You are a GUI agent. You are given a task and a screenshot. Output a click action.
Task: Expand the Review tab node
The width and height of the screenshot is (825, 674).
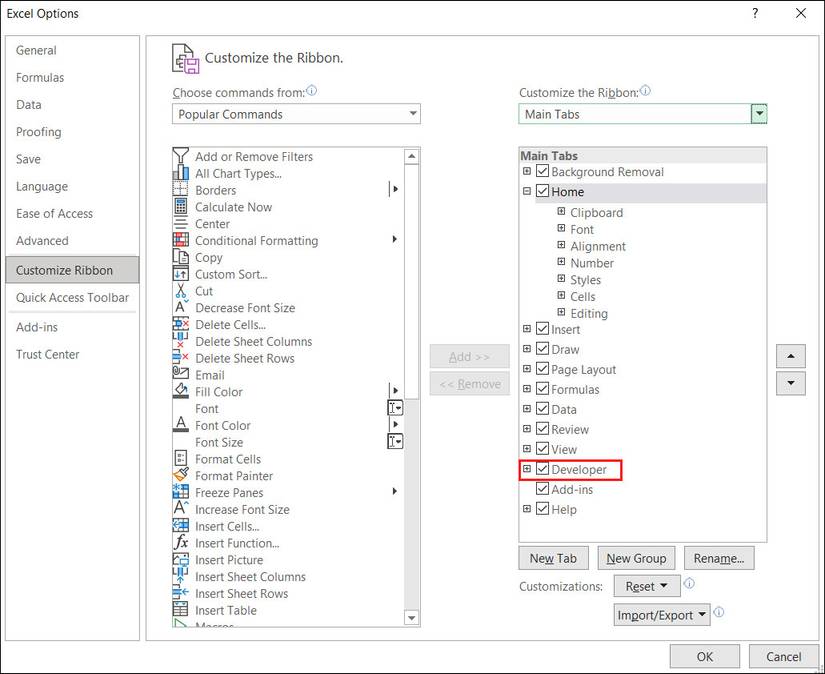click(x=527, y=428)
